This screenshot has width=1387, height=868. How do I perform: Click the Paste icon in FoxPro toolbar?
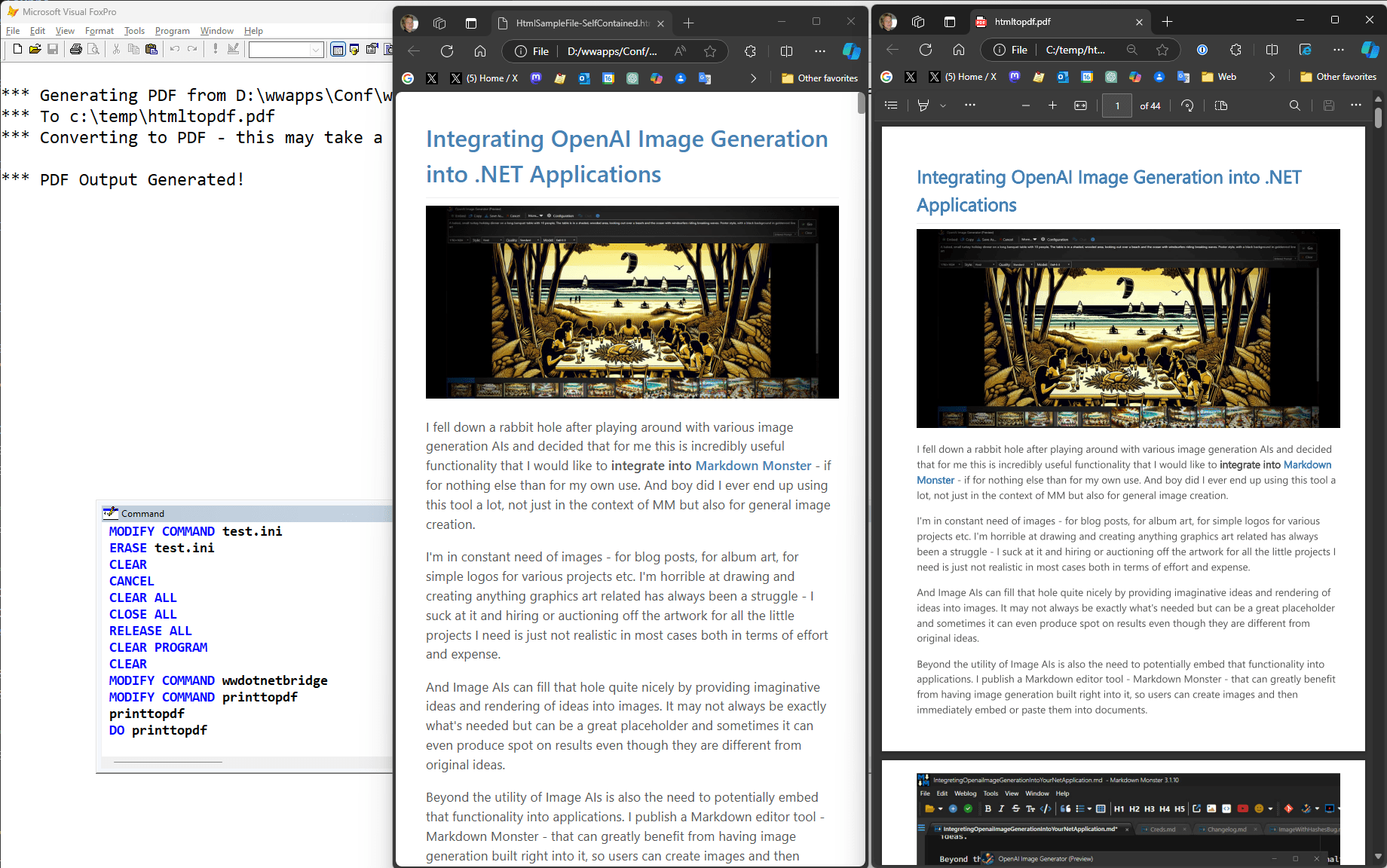click(152, 50)
